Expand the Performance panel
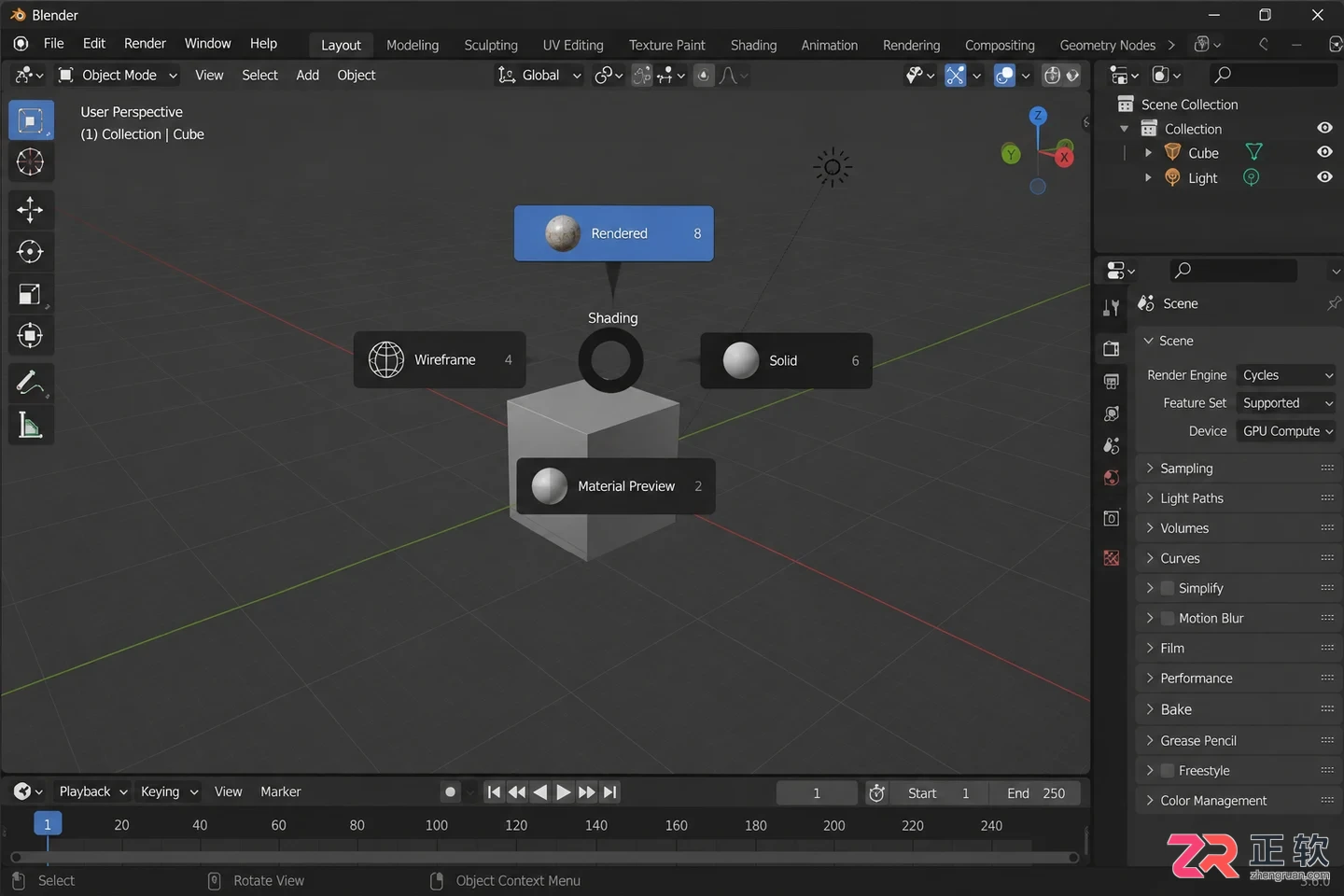Screen dimensions: 1344x896 1239,679
